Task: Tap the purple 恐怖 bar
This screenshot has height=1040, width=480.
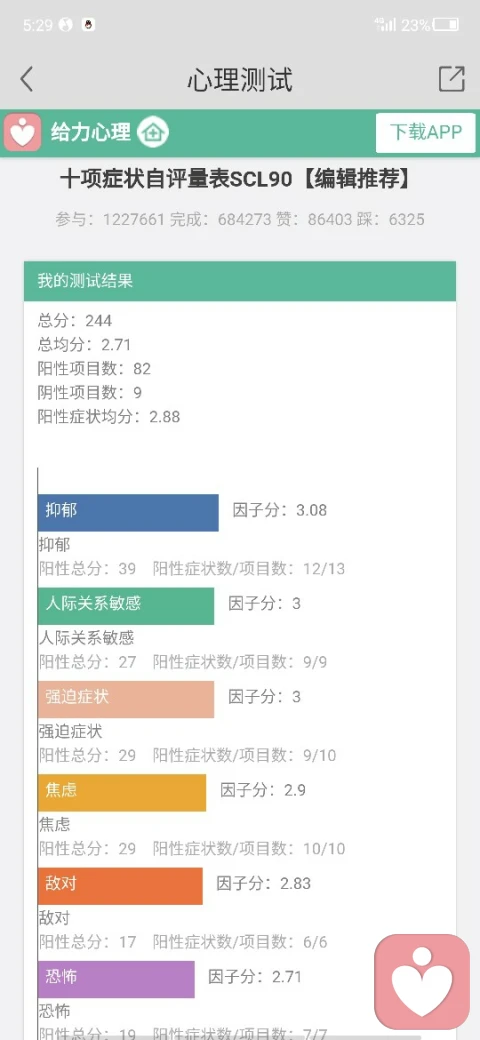Action: pos(116,979)
